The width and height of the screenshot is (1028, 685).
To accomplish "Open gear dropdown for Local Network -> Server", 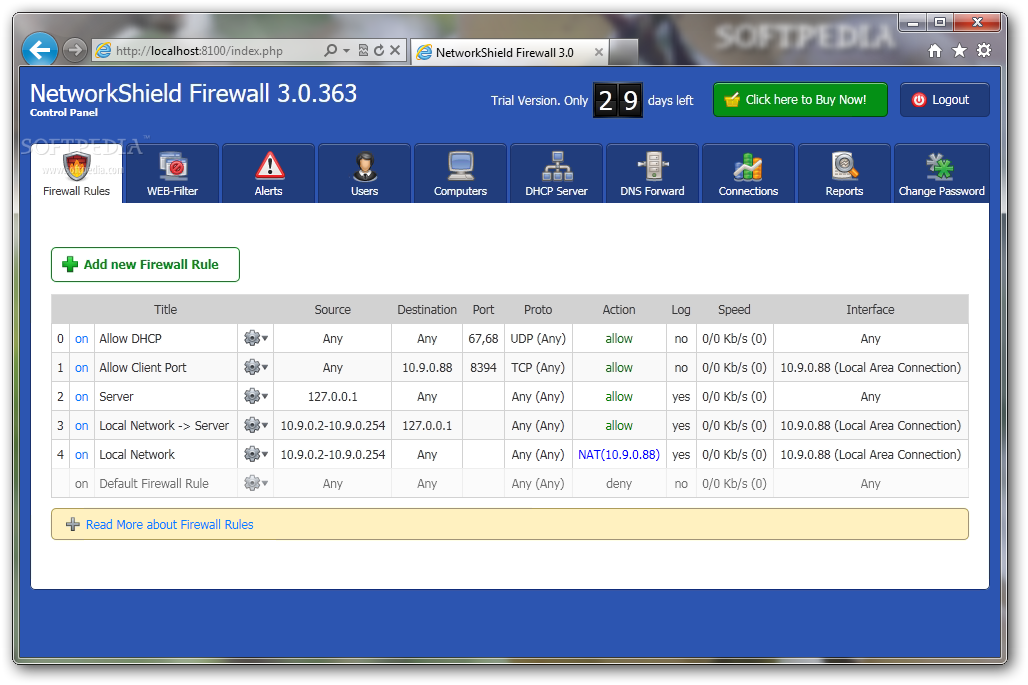I will pos(256,425).
